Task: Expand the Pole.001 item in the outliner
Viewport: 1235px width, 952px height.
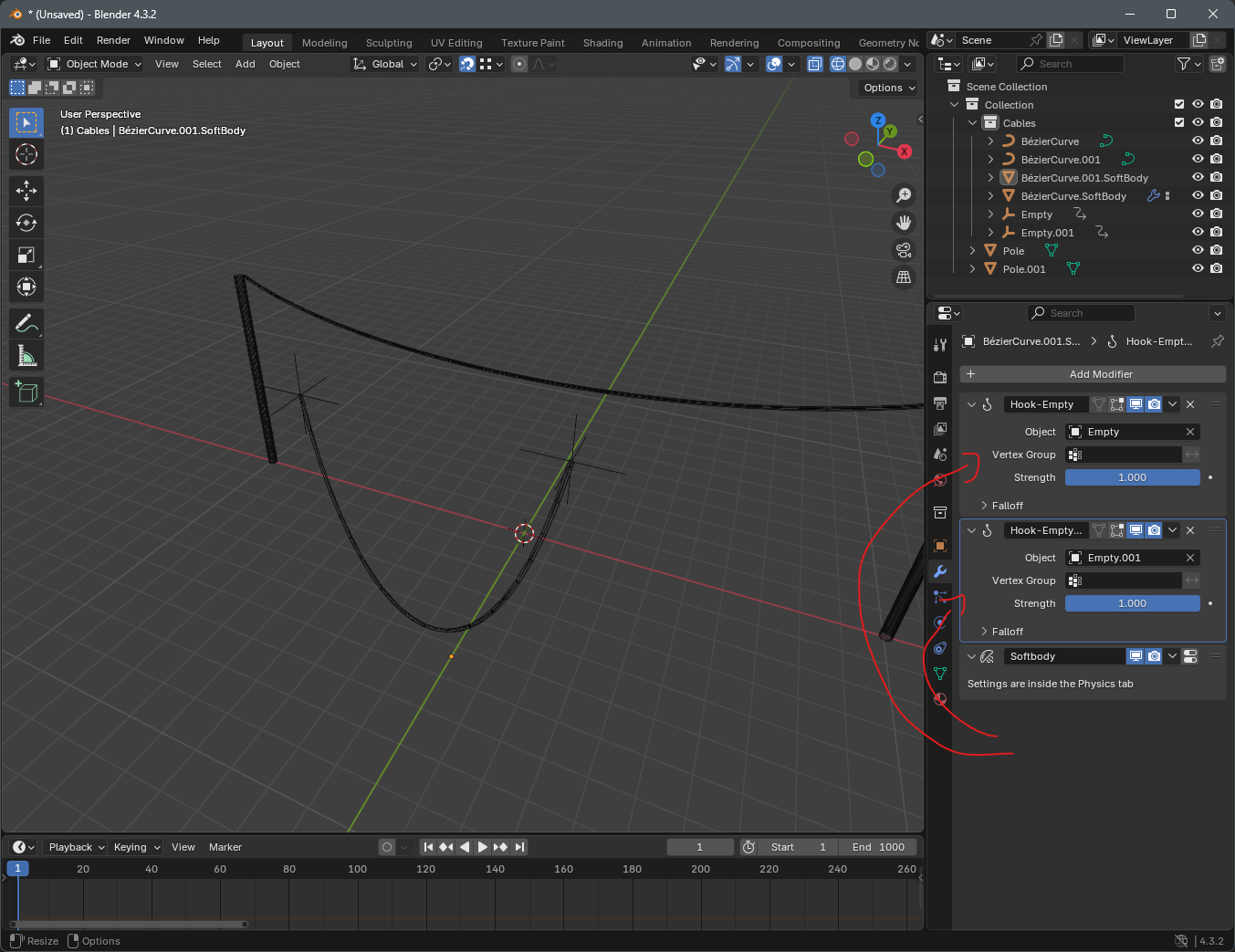Action: point(972,269)
